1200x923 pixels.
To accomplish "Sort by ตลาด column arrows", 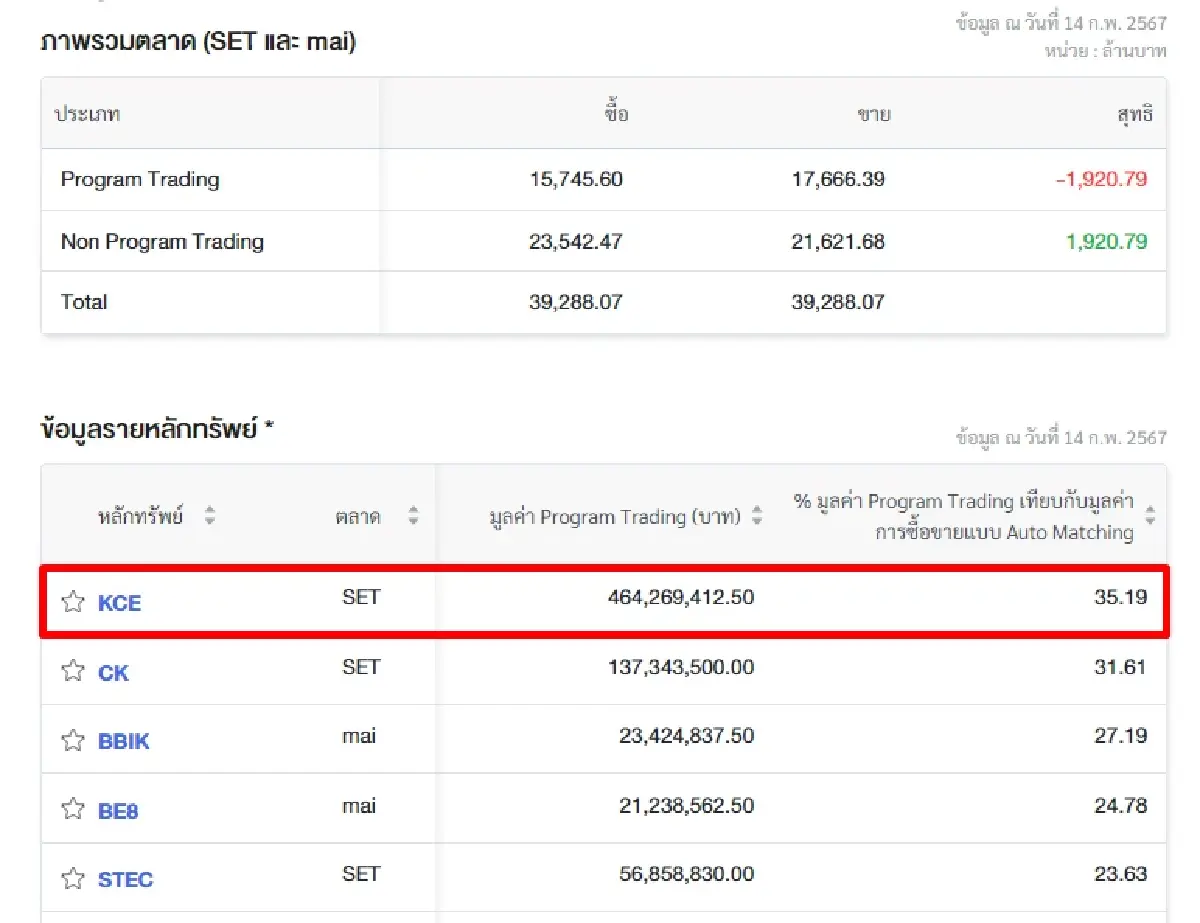I will pyautogui.click(x=413, y=517).
